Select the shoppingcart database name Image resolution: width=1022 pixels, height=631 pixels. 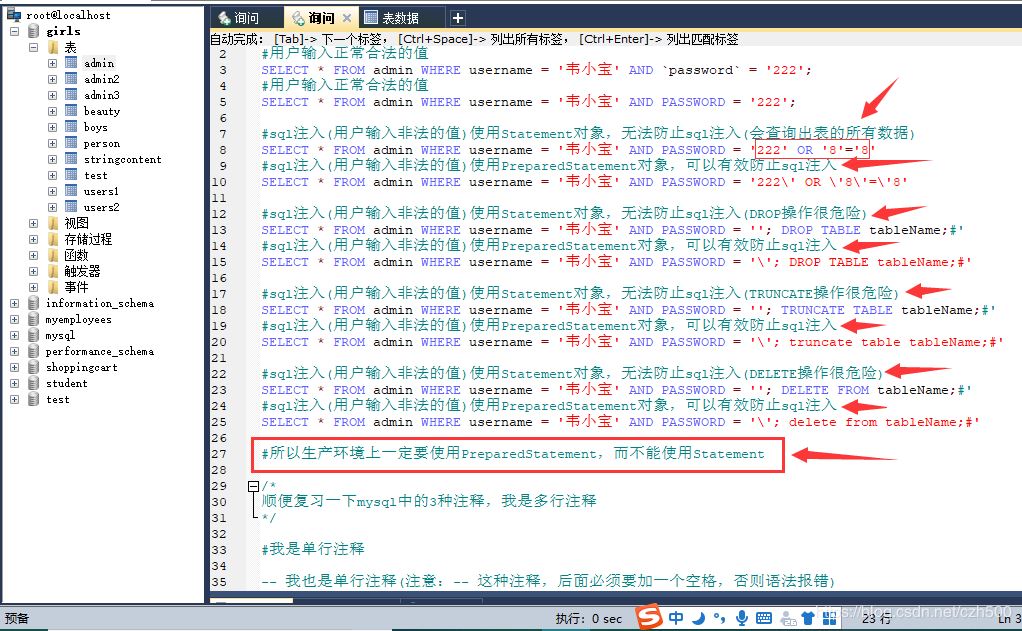(x=81, y=367)
